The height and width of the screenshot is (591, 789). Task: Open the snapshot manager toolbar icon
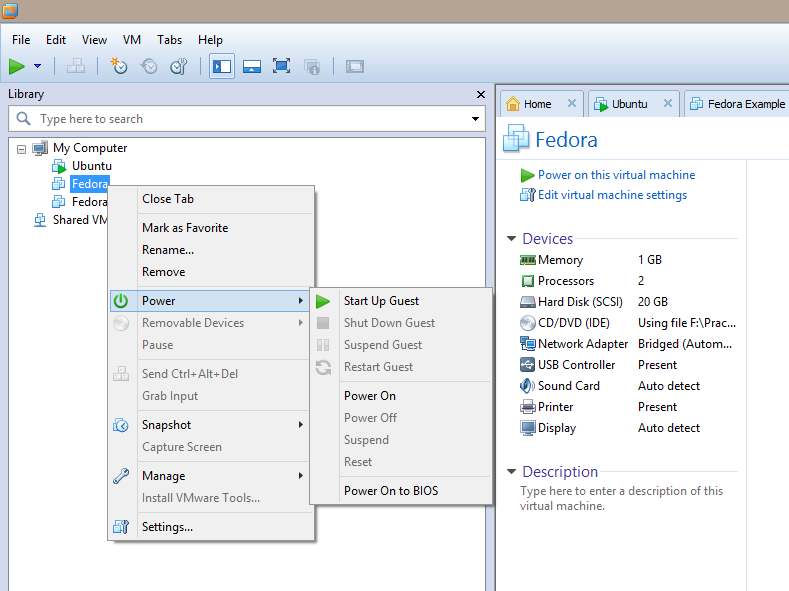[x=179, y=66]
